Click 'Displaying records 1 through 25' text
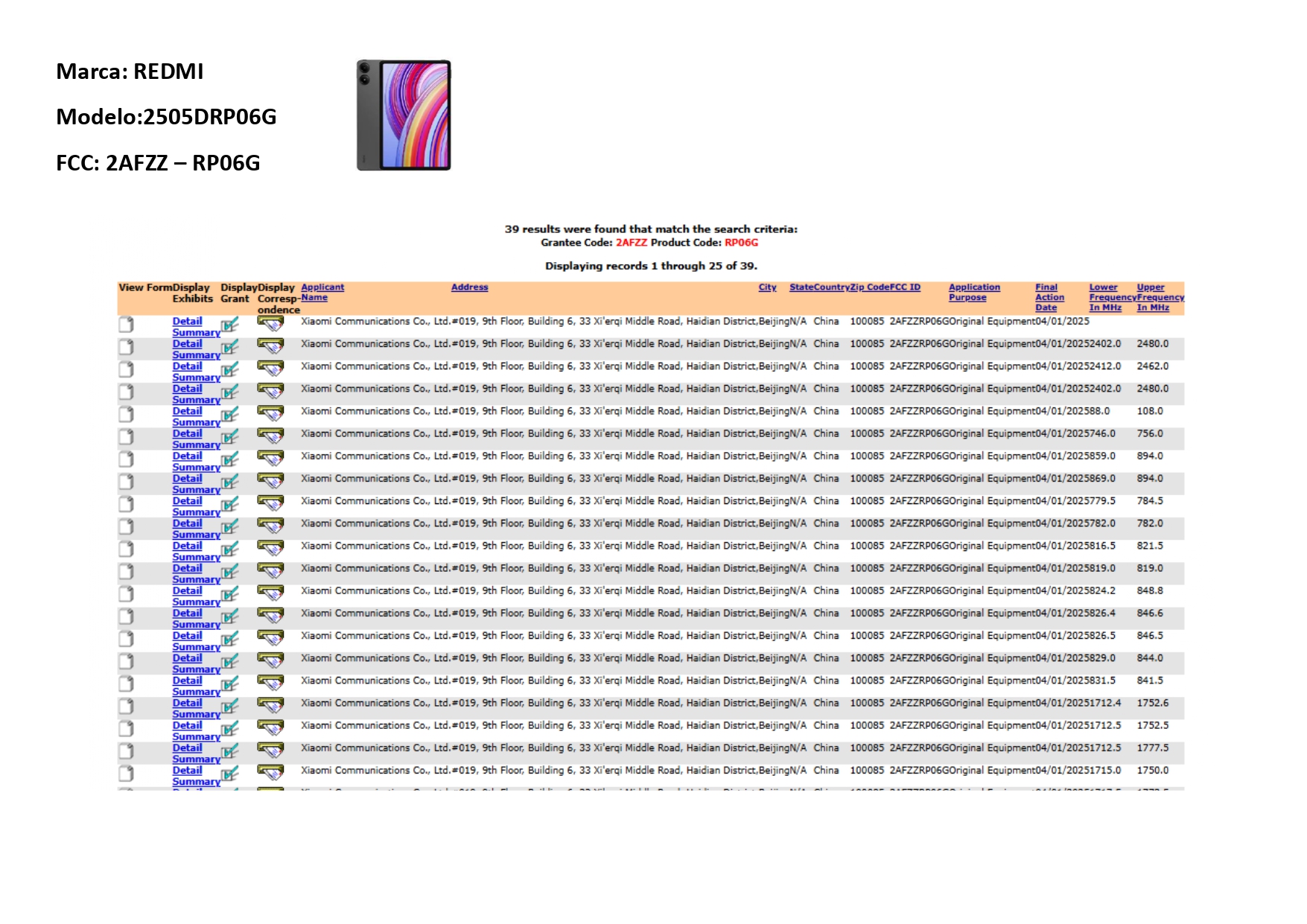Image resolution: width=1307 pixels, height=924 pixels. (651, 266)
